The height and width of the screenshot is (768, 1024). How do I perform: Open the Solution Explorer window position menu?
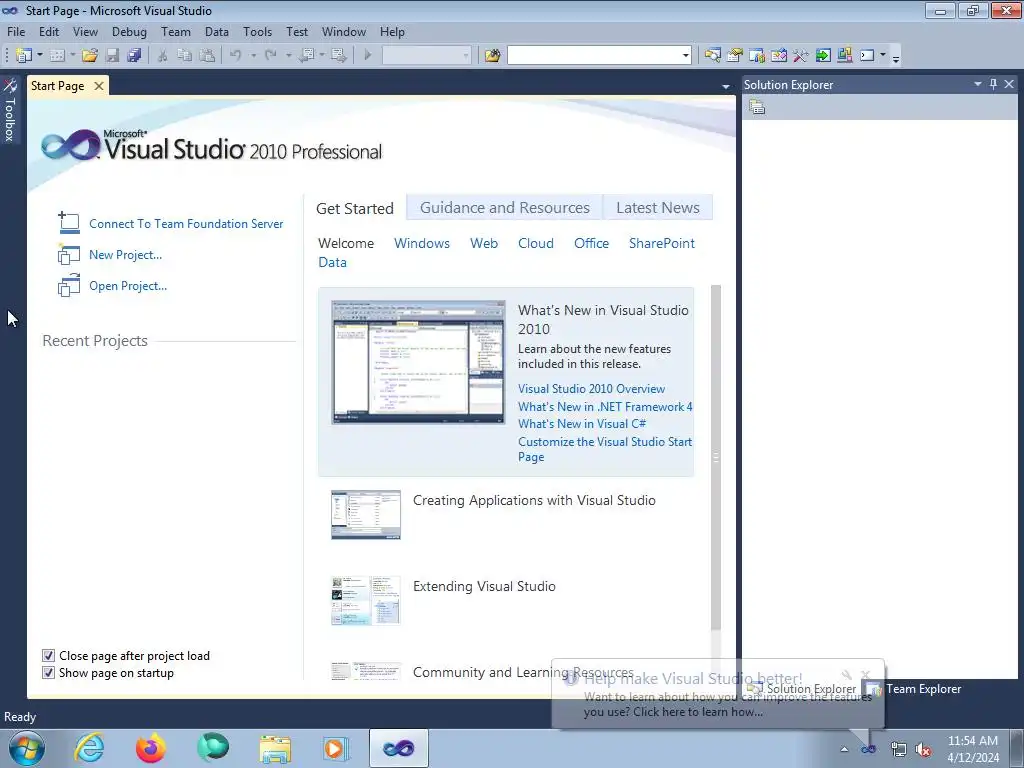coord(978,84)
